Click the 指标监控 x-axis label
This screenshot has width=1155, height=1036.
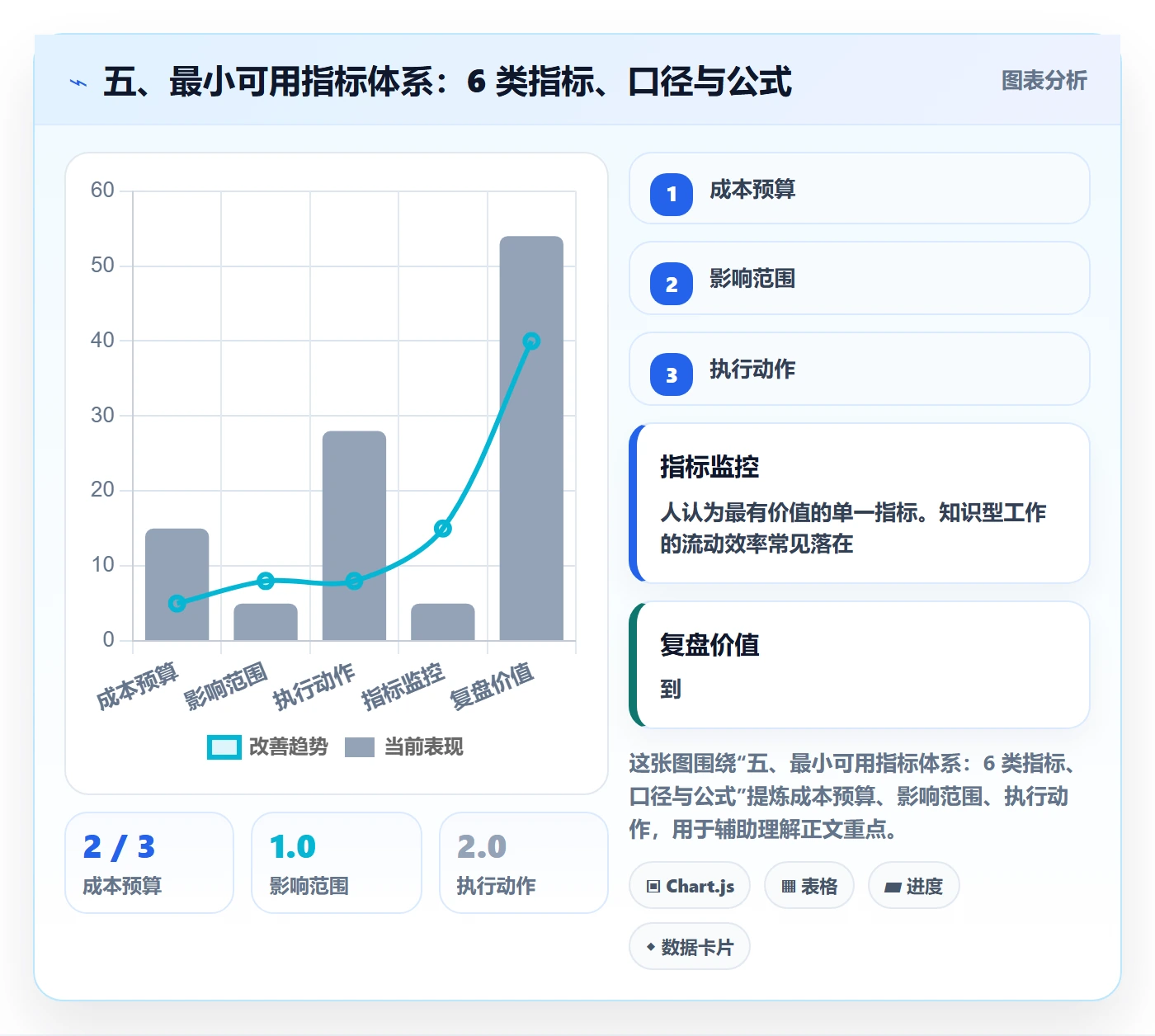(403, 685)
